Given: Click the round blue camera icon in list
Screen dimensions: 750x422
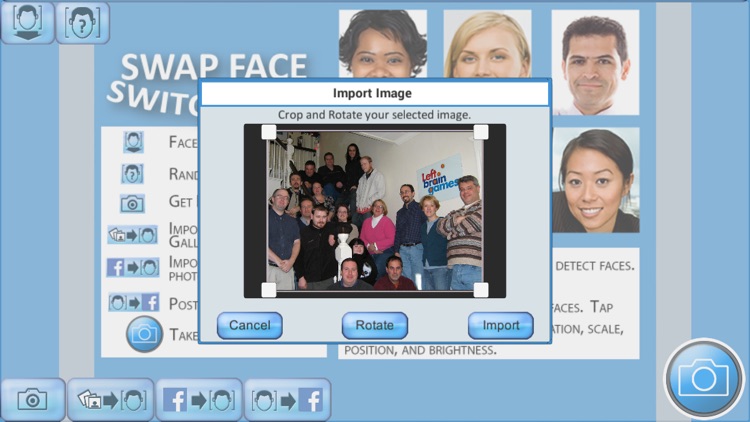Looking at the screenshot, I should pyautogui.click(x=144, y=334).
